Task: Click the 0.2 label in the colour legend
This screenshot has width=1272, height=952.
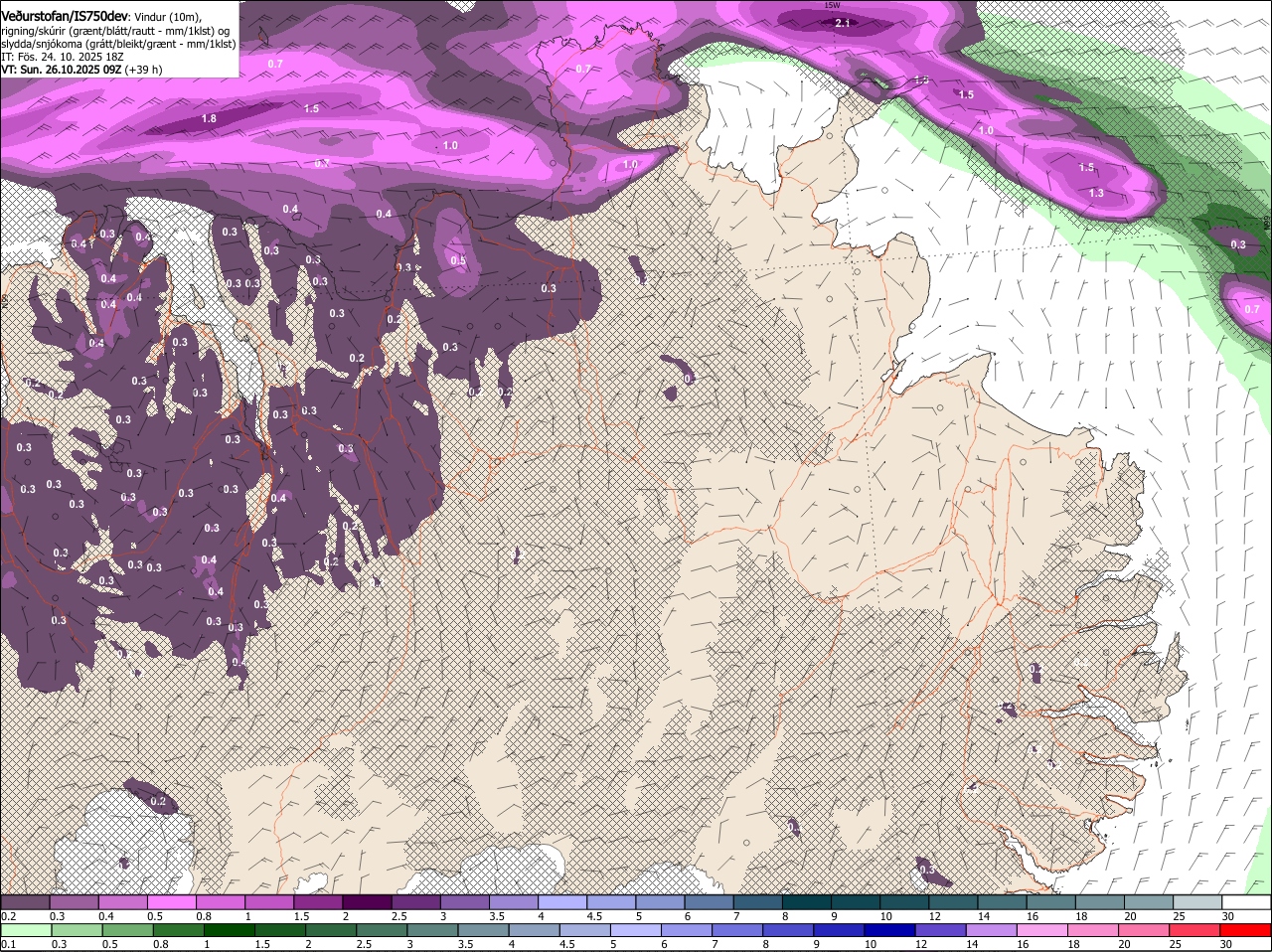Action: pyautogui.click(x=8, y=916)
